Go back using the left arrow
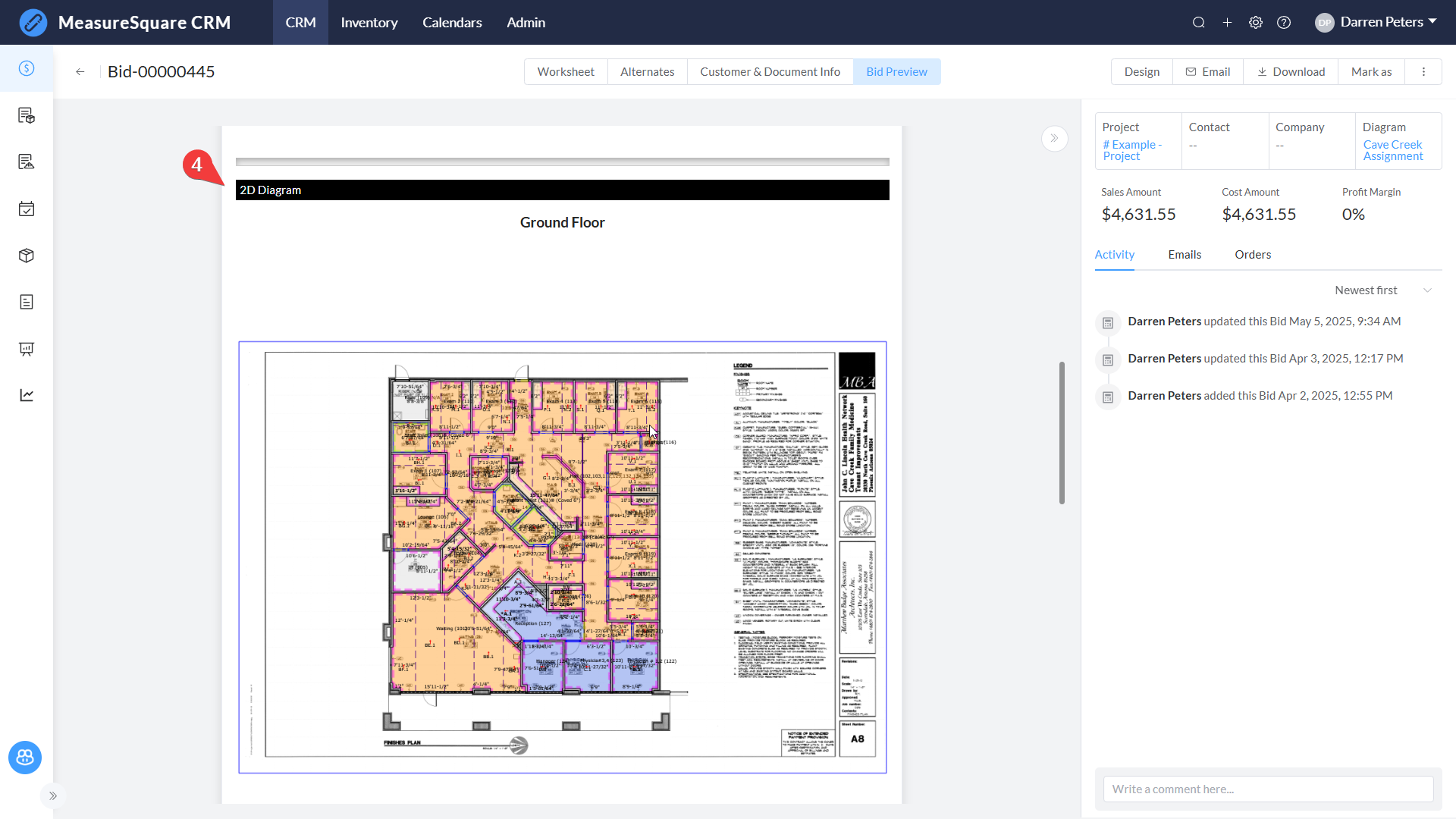The height and width of the screenshot is (819, 1456). [80, 72]
